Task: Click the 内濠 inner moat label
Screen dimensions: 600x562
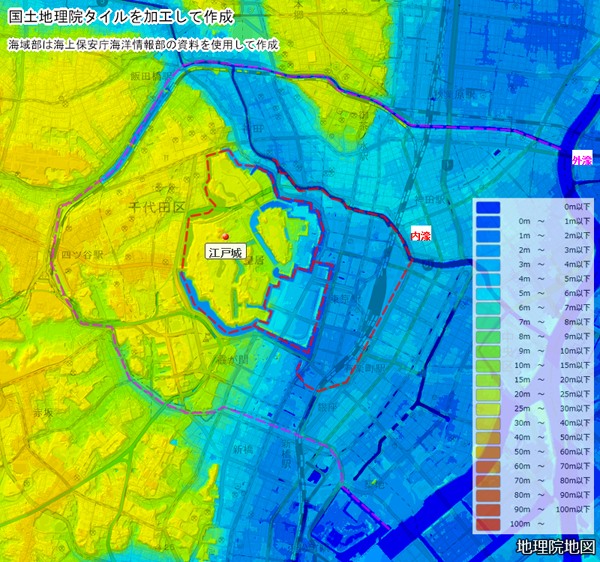Action: pos(420,234)
